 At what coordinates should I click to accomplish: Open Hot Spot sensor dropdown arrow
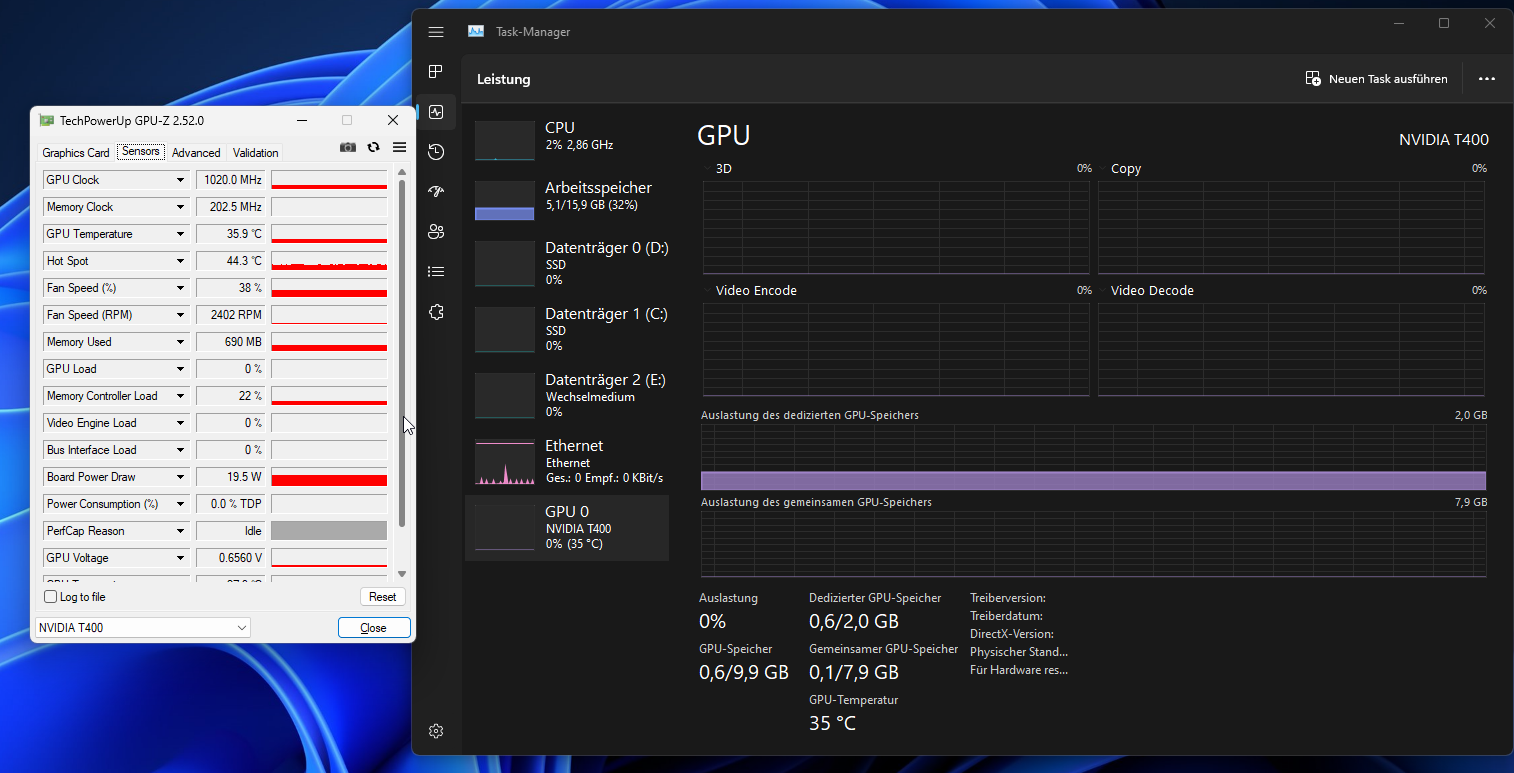coord(181,261)
